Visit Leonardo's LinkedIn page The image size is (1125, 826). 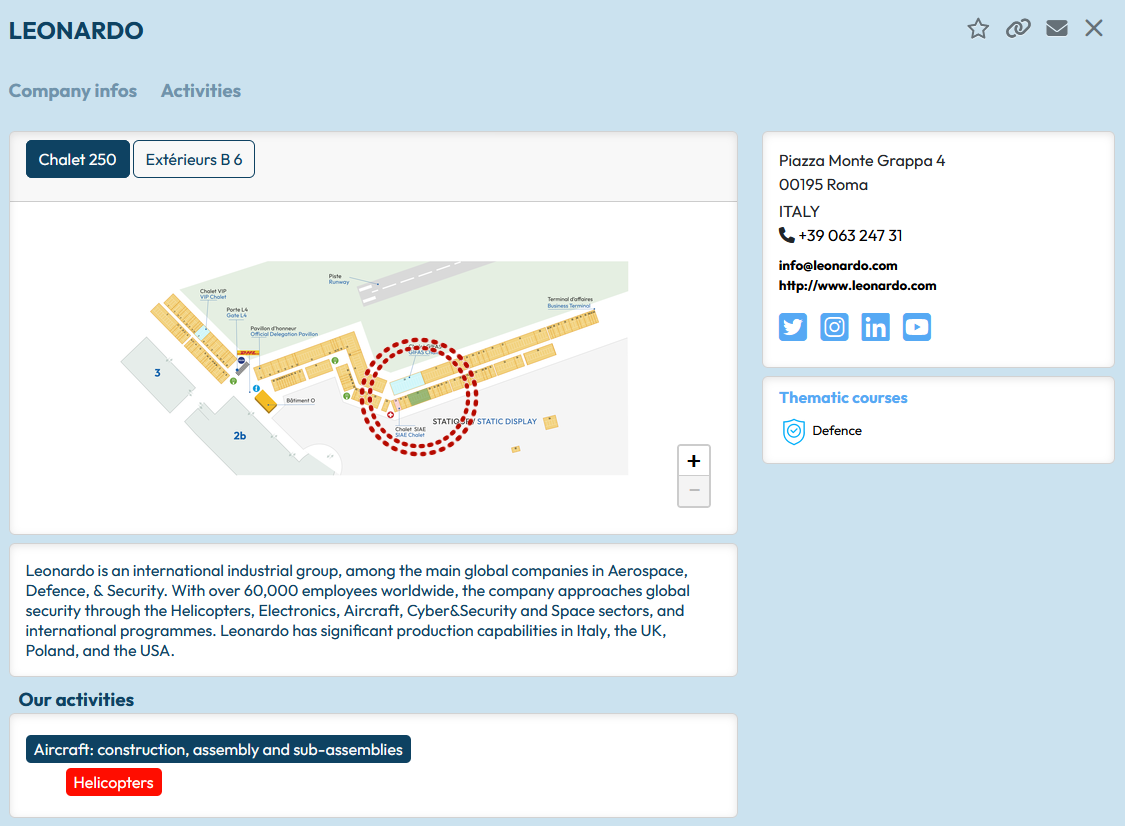875,327
